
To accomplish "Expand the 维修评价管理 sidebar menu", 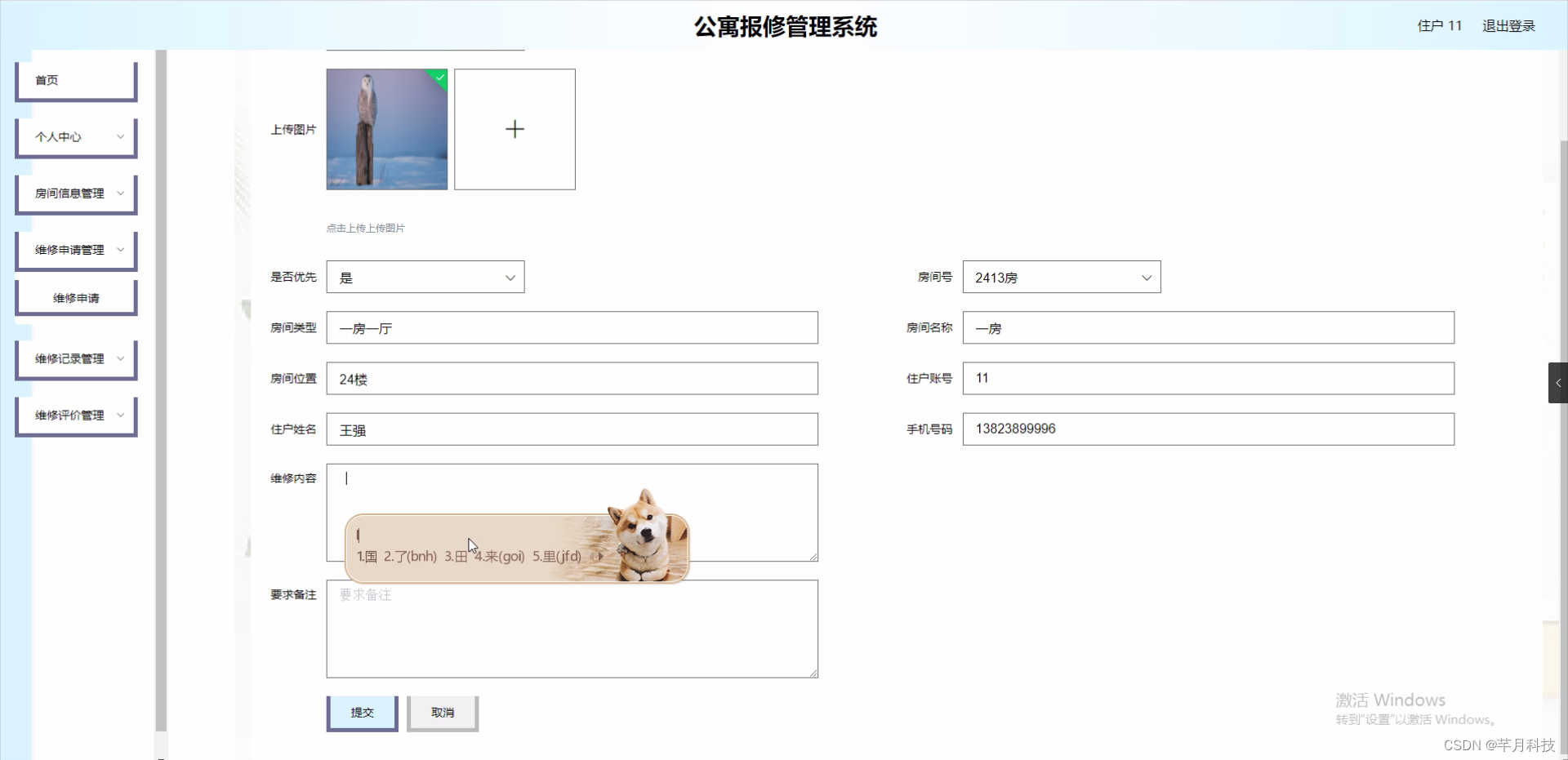I will (x=75, y=416).
